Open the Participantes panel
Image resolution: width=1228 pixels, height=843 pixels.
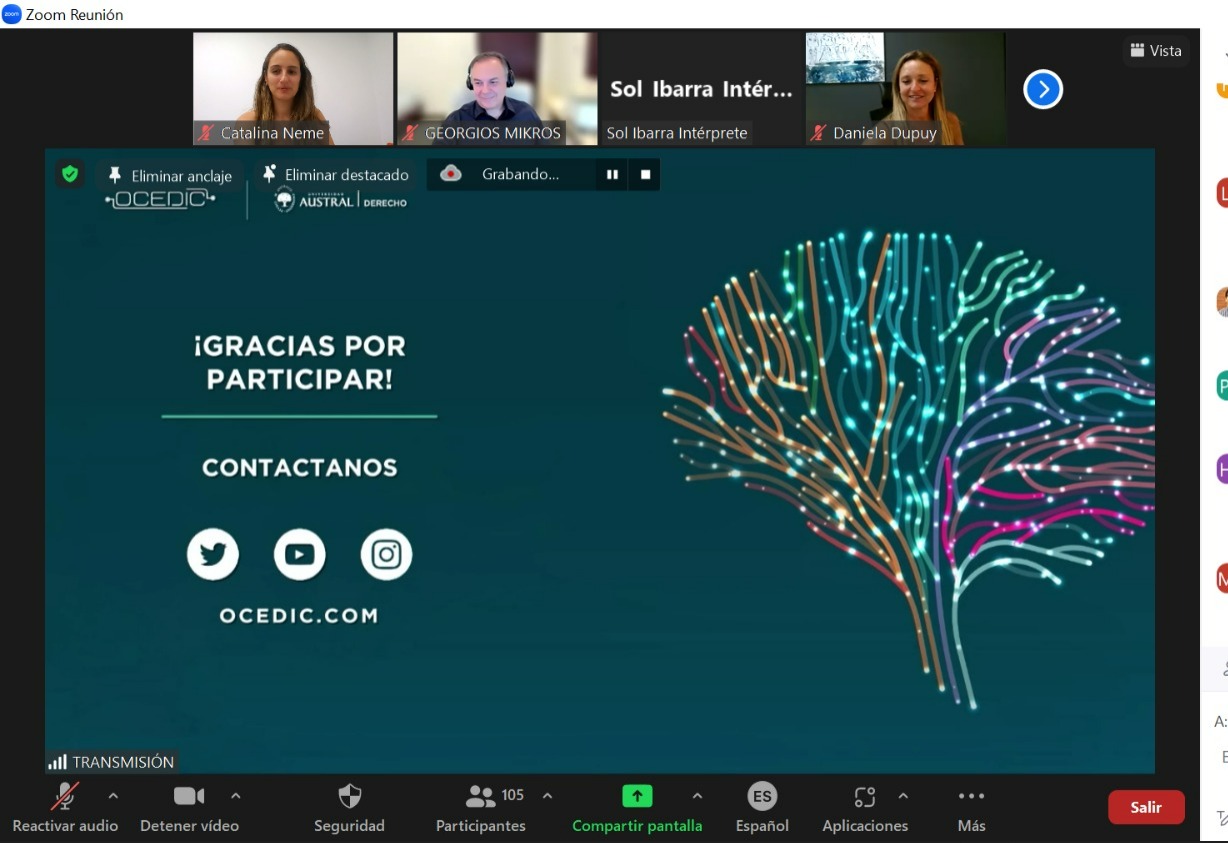coord(482,797)
